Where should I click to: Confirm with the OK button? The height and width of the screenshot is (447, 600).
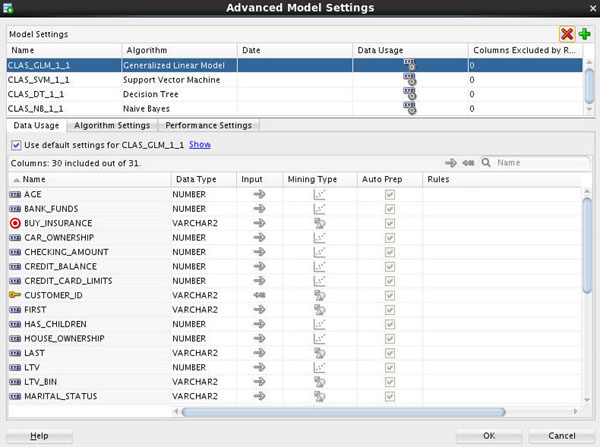(x=489, y=436)
